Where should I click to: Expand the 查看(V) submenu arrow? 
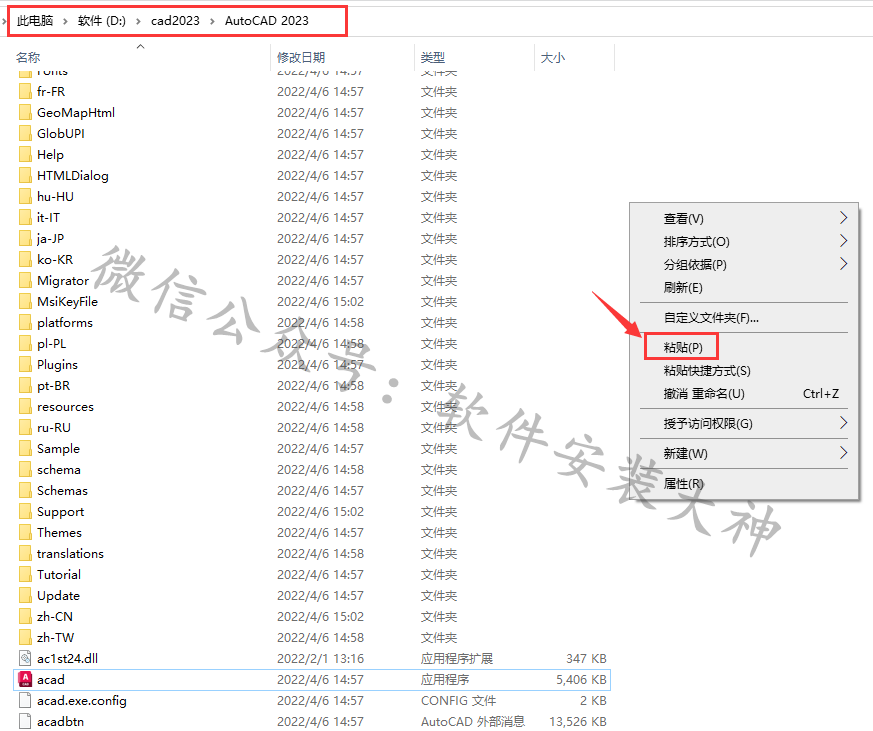(843, 218)
